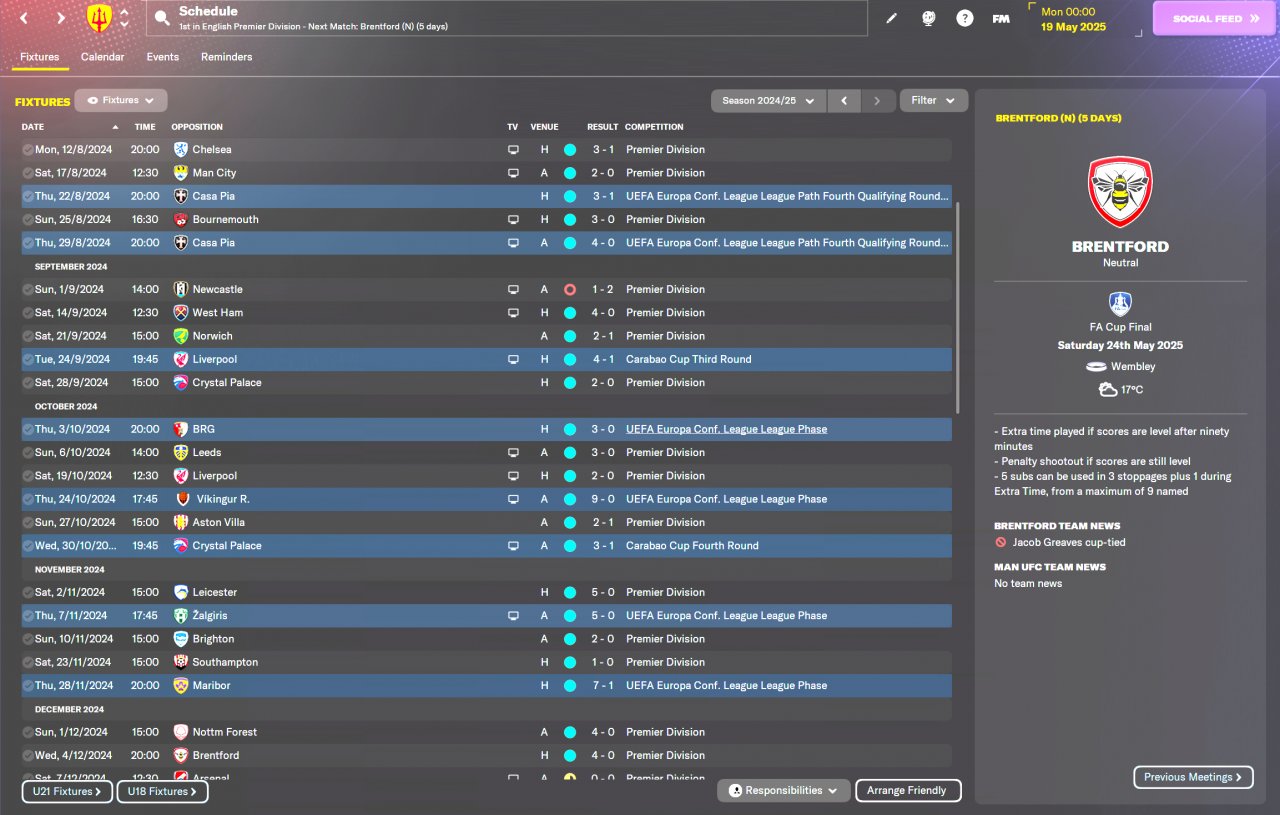The image size is (1280, 815).
Task: Switch to the Fixtures tab
Action: 40,57
